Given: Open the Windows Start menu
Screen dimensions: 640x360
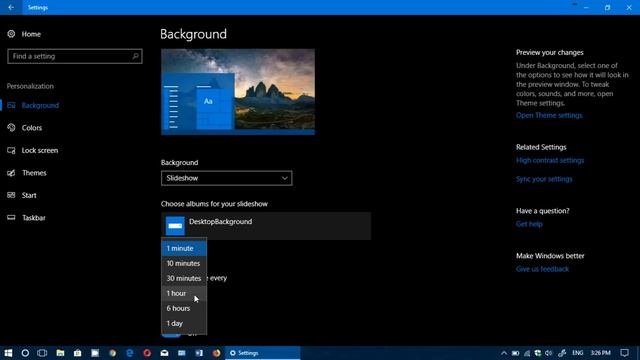Looking at the screenshot, I should [8, 353].
